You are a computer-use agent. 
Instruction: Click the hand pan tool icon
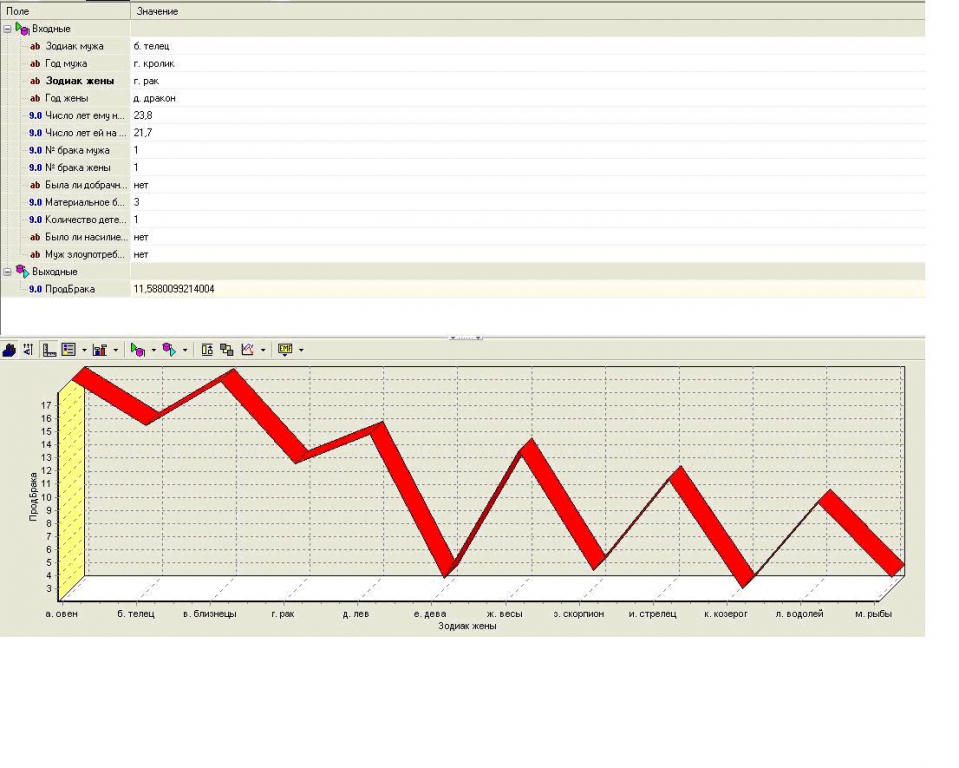pyautogui.click(x=10, y=350)
